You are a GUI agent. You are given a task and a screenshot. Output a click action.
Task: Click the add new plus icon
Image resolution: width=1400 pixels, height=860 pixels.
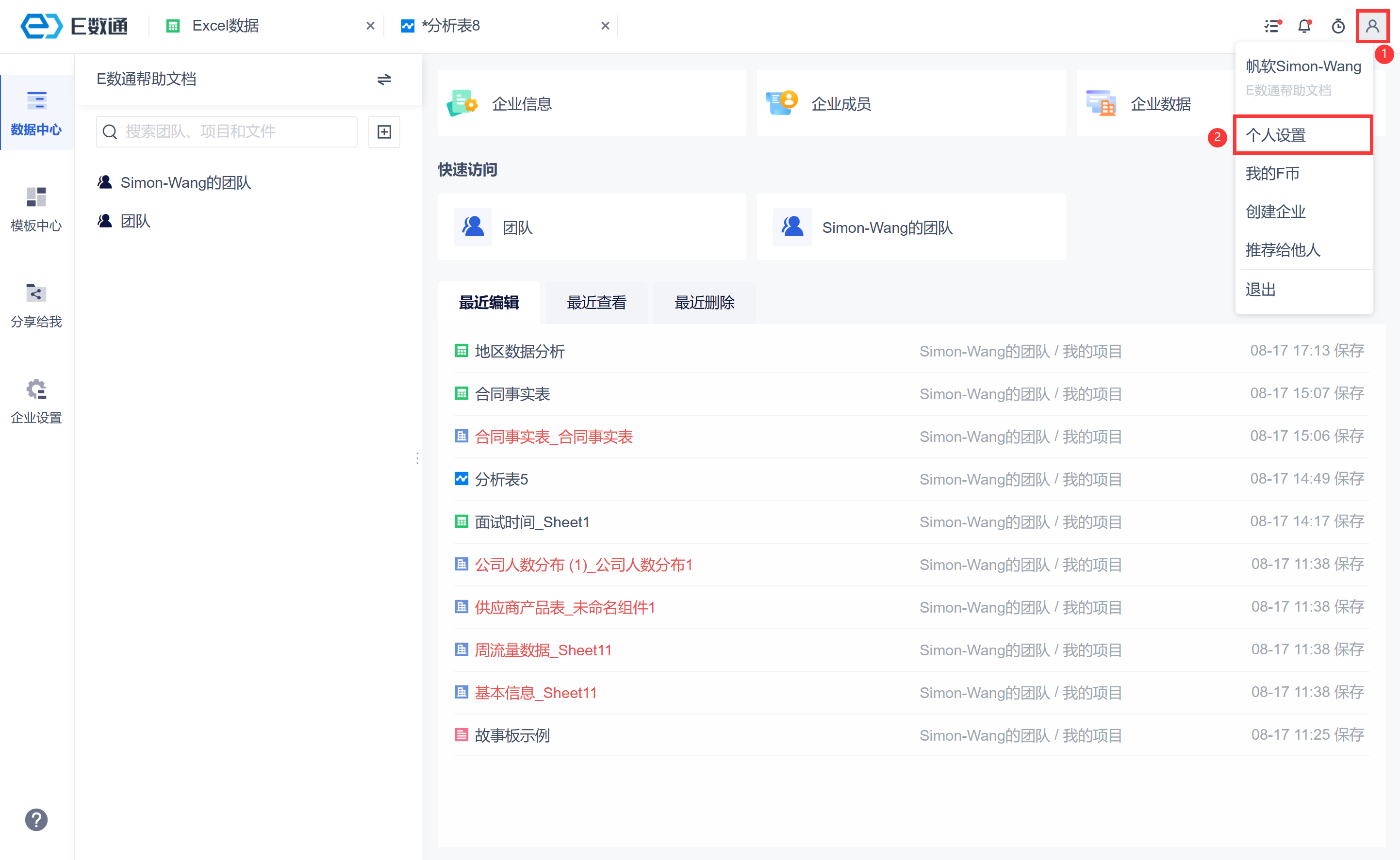point(384,132)
